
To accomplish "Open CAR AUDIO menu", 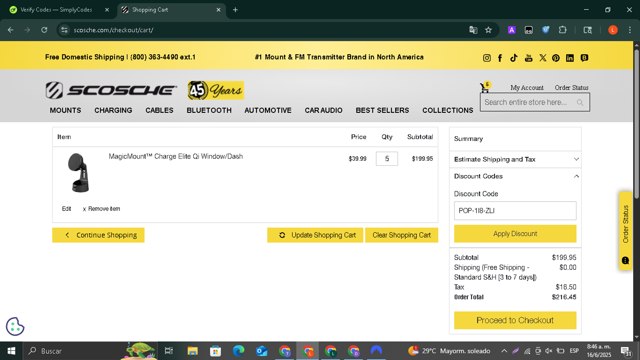I will 323,110.
